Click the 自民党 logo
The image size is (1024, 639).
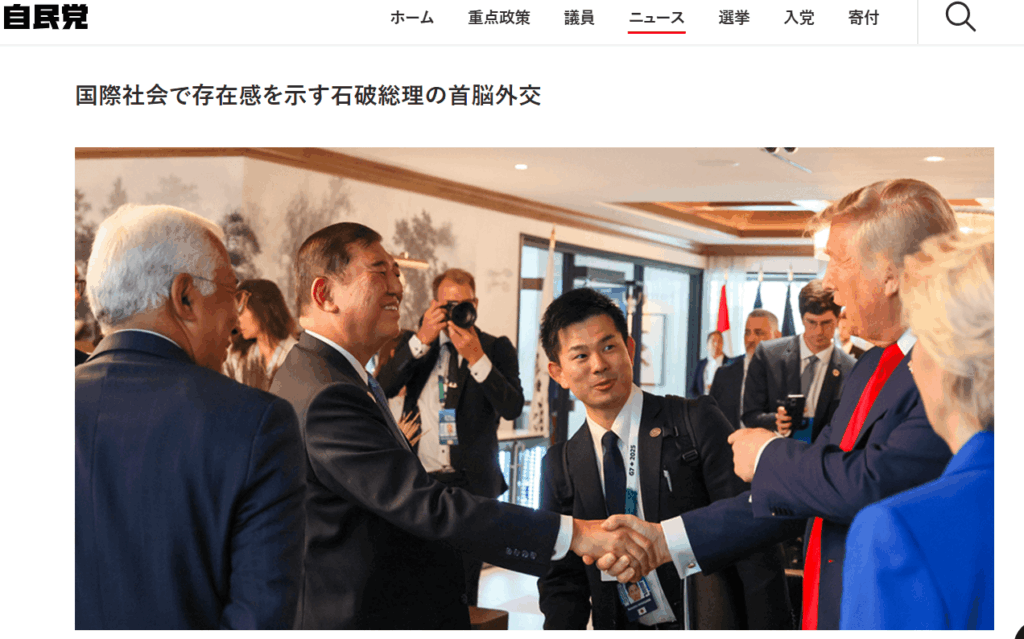(x=46, y=16)
